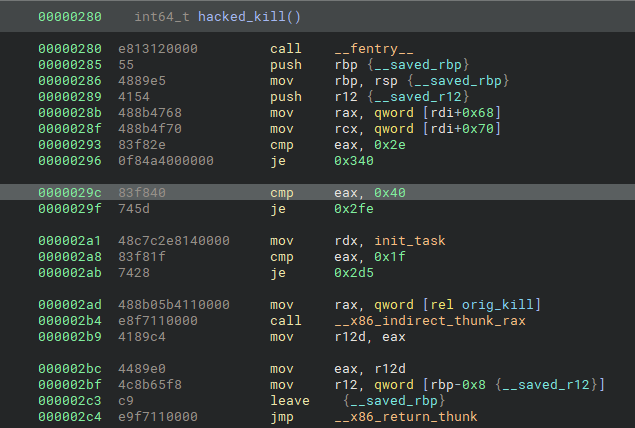Click the call mnemonic at 00000280

[286, 49]
